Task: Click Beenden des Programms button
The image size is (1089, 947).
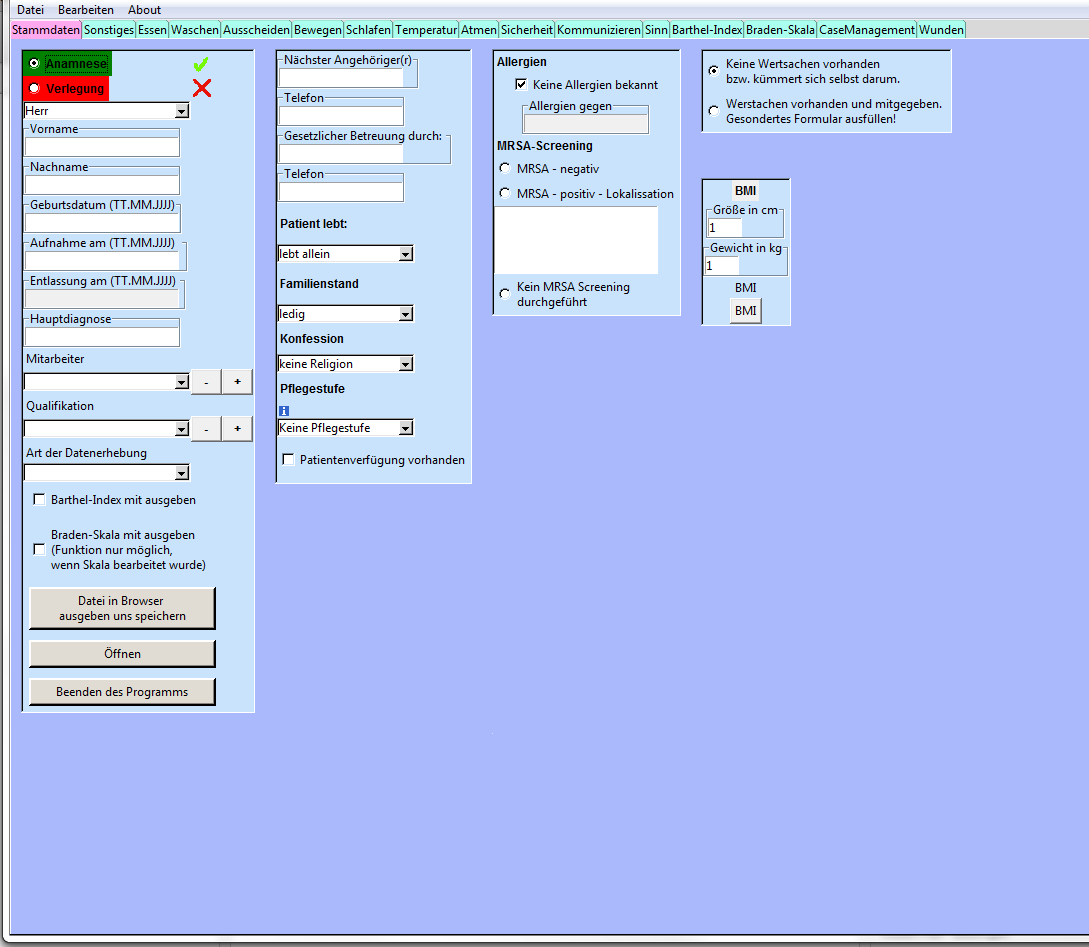Action: (122, 692)
